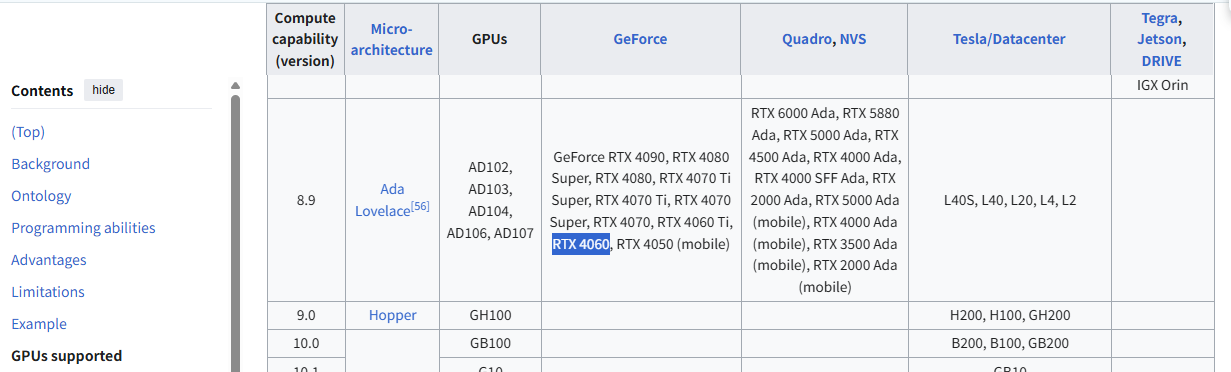The image size is (1231, 372).
Task: Go to the Limitations section
Action: (48, 292)
